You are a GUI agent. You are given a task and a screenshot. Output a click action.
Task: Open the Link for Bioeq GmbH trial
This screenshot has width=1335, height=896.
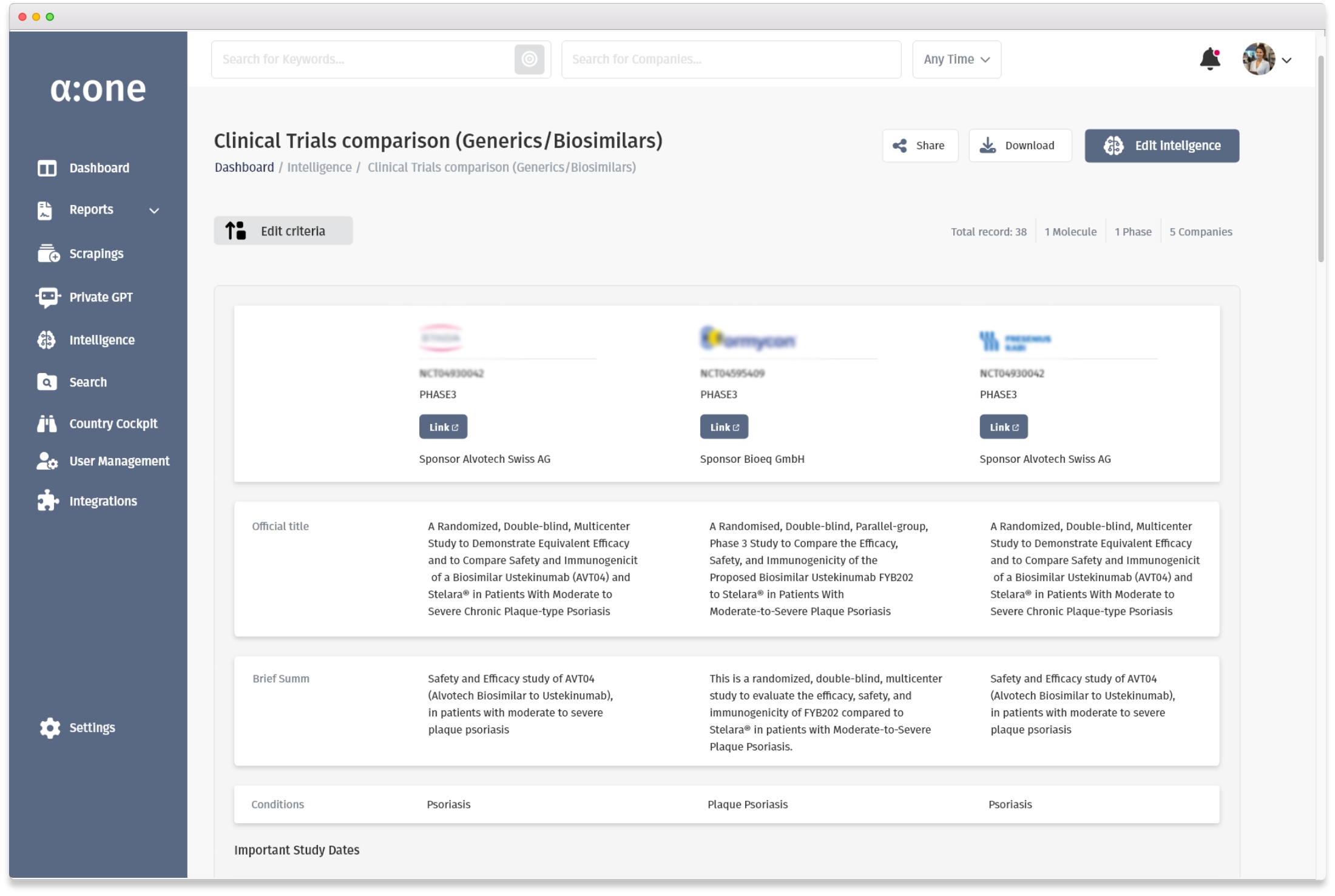tap(724, 427)
